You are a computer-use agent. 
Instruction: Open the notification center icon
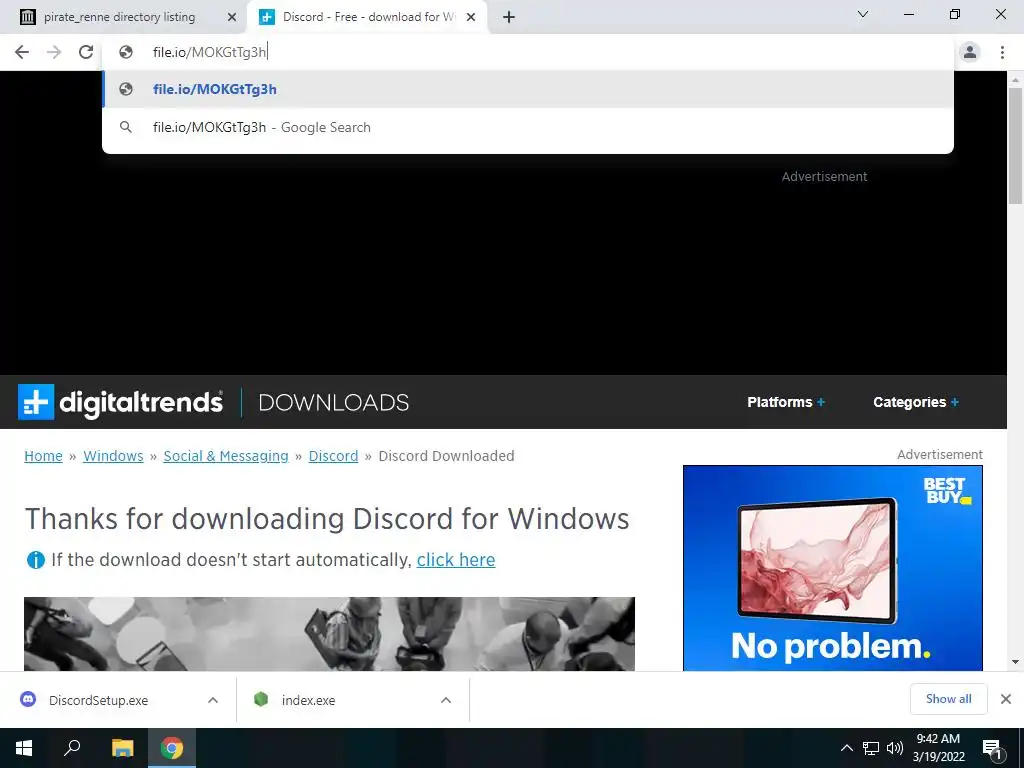point(992,748)
